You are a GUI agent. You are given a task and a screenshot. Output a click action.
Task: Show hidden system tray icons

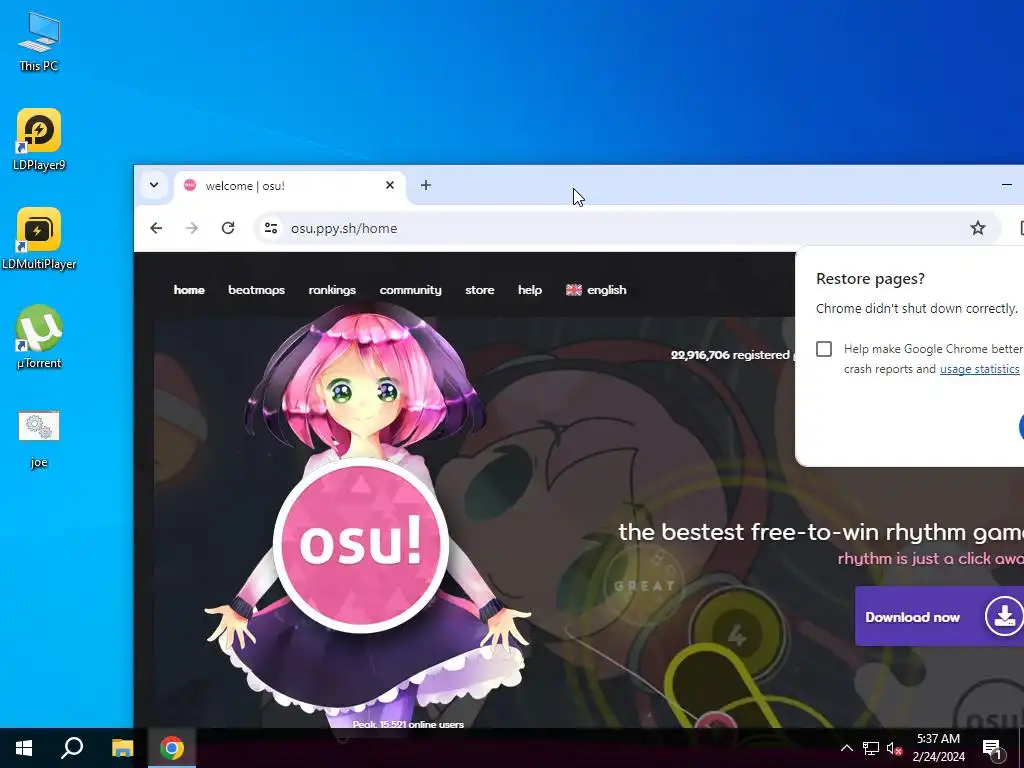[846, 748]
